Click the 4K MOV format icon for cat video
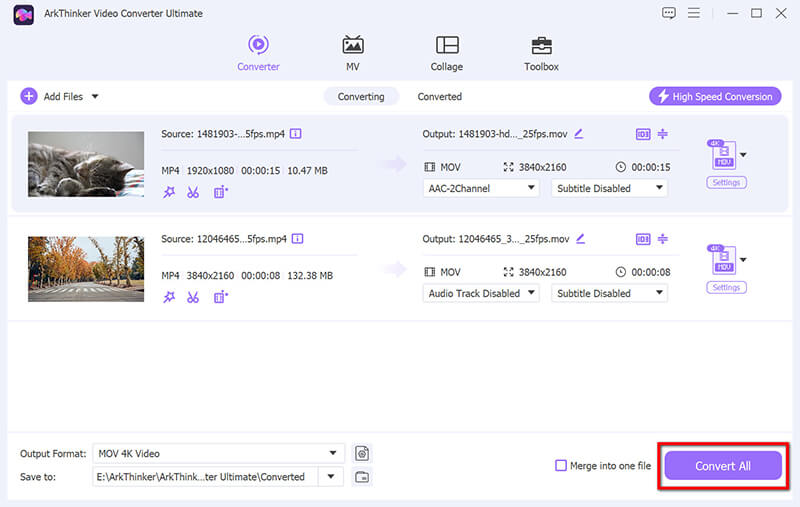 point(722,155)
